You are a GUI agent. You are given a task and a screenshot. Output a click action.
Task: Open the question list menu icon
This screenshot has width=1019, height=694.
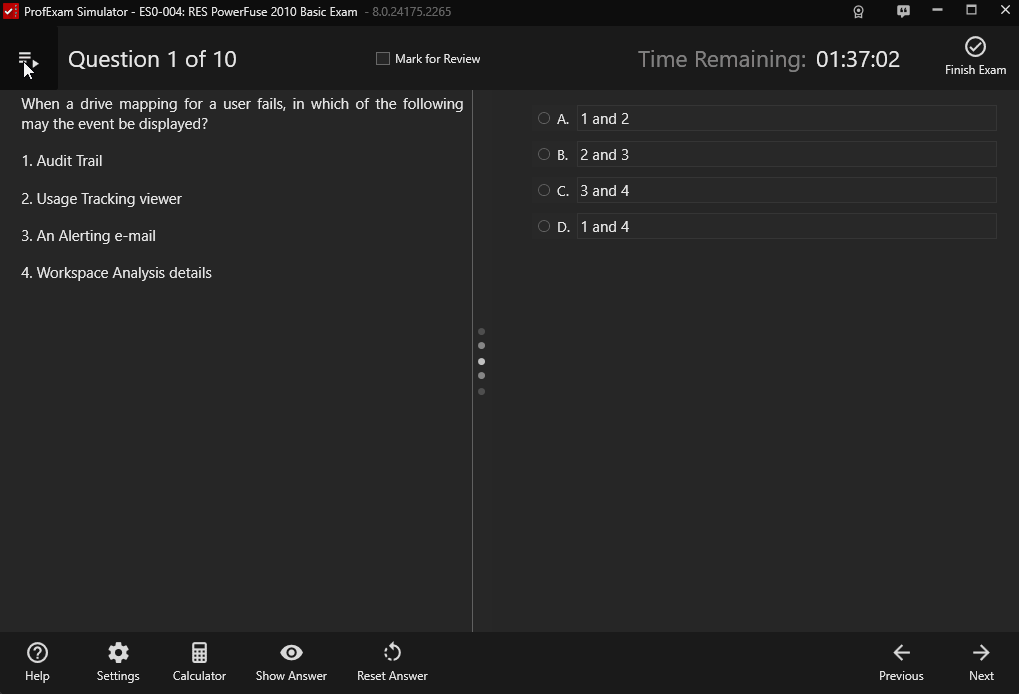[28, 60]
